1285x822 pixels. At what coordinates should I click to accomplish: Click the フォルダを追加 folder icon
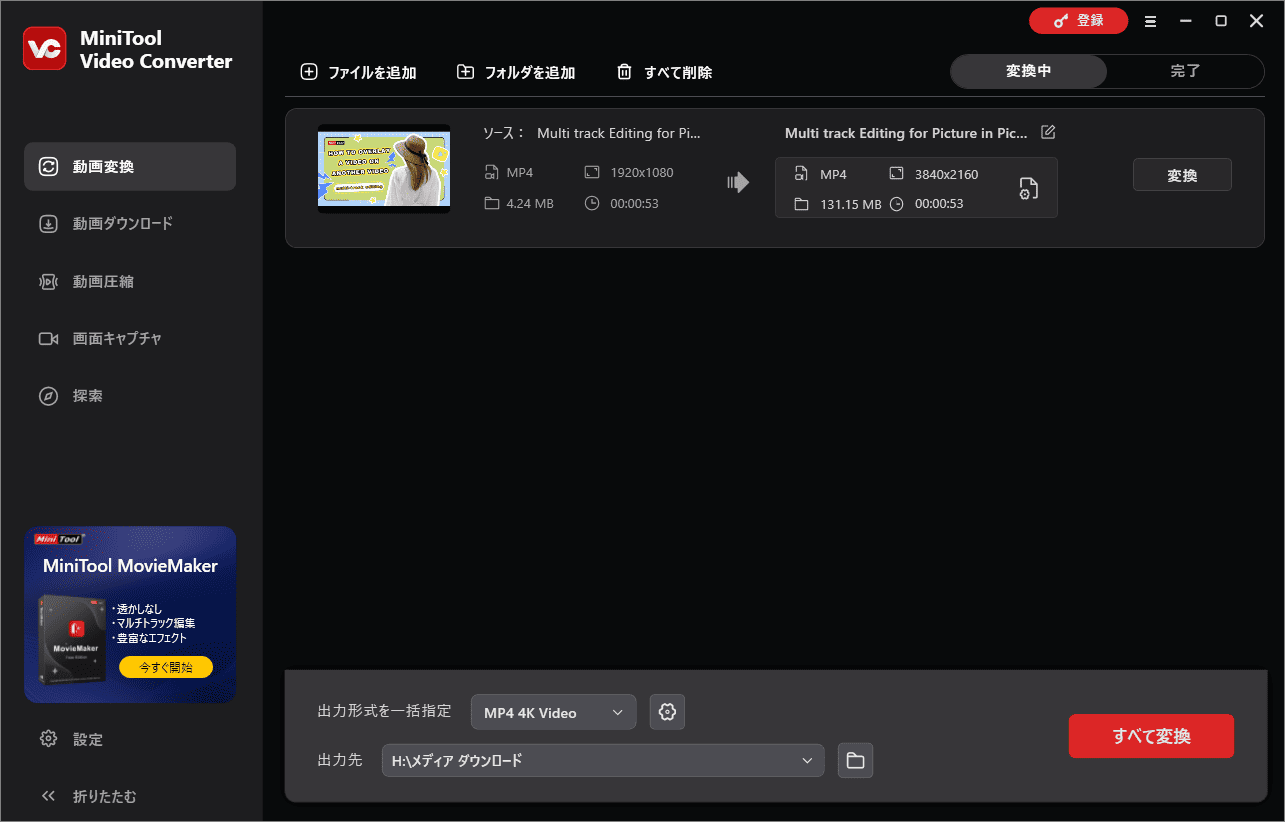(x=465, y=72)
